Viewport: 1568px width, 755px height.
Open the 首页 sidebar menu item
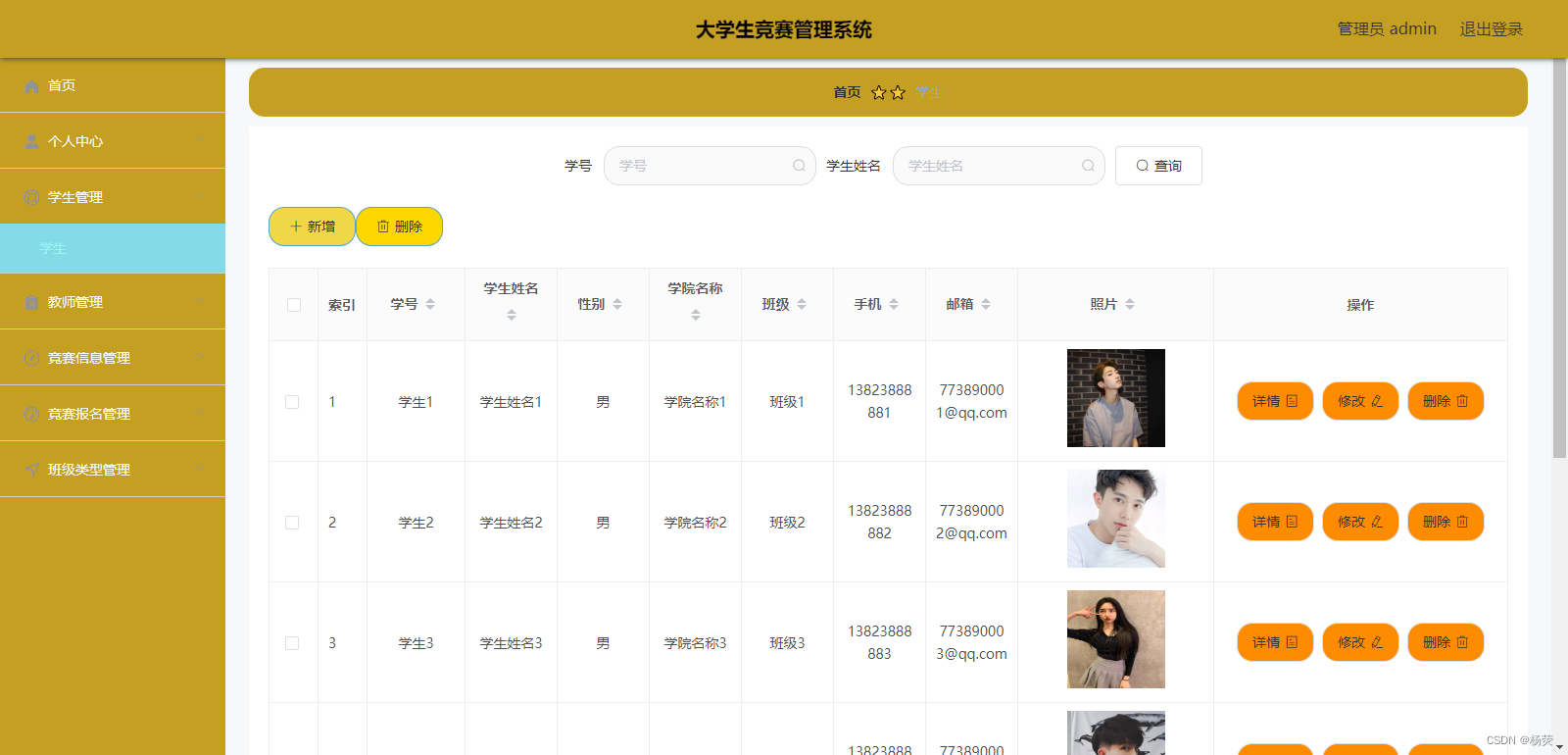point(113,85)
